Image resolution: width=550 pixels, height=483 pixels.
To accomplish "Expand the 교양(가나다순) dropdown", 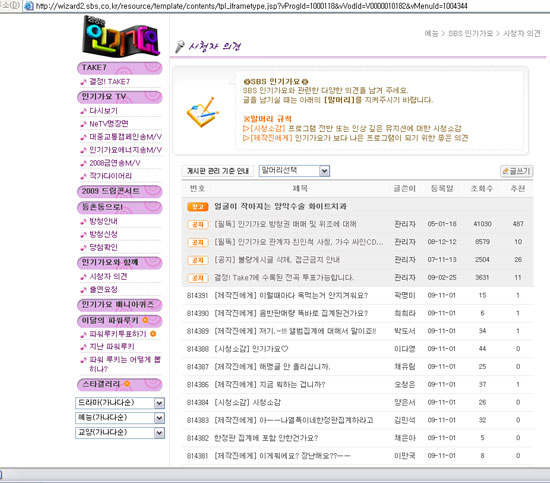I will [120, 432].
